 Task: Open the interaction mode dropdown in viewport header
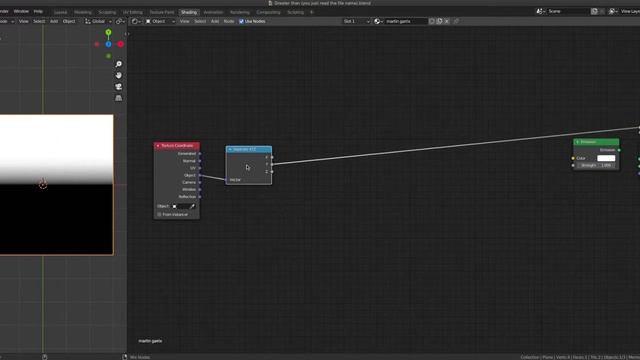pyautogui.click(x=7, y=21)
